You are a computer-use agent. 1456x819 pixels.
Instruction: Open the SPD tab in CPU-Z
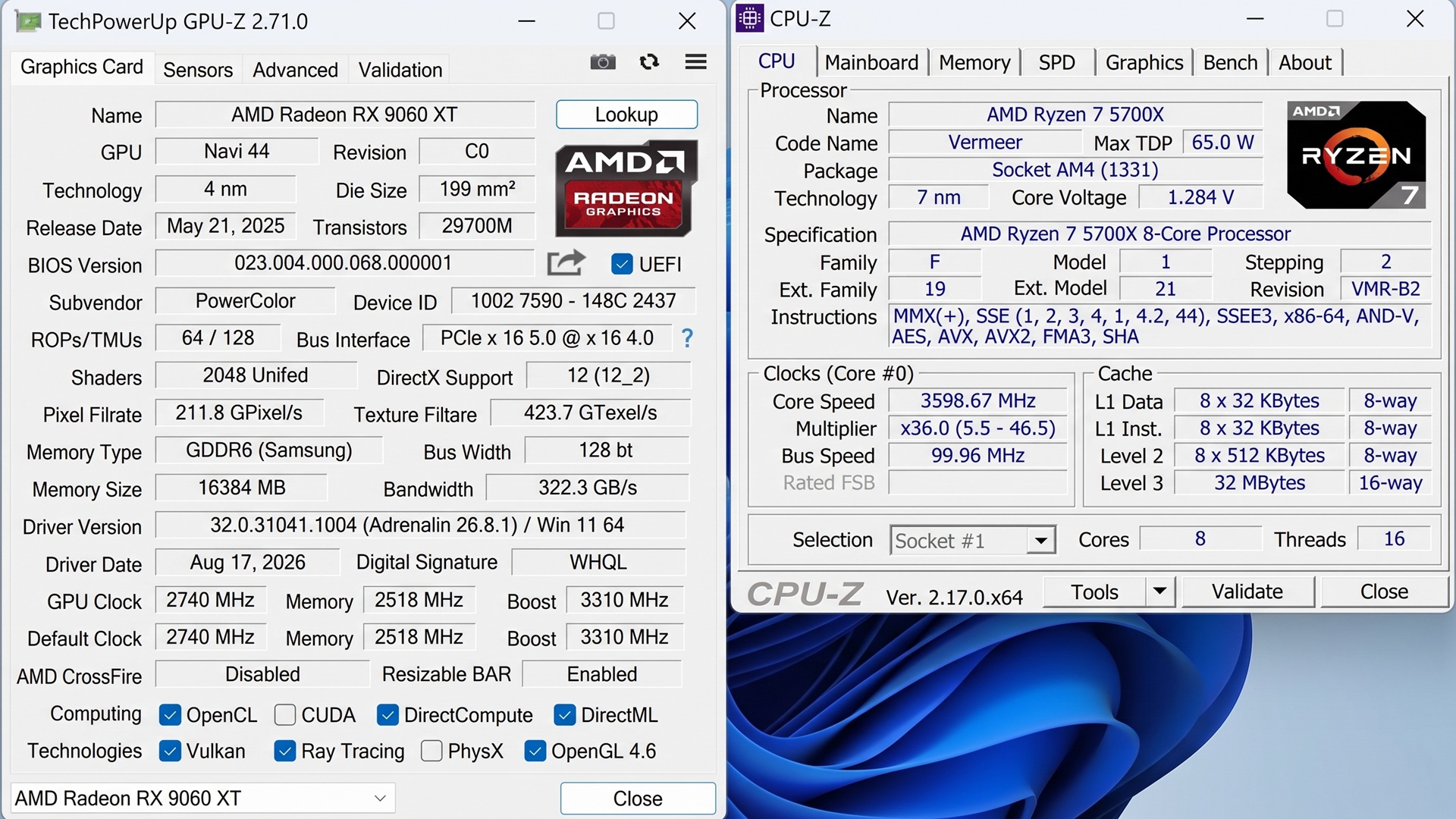pyautogui.click(x=1057, y=62)
